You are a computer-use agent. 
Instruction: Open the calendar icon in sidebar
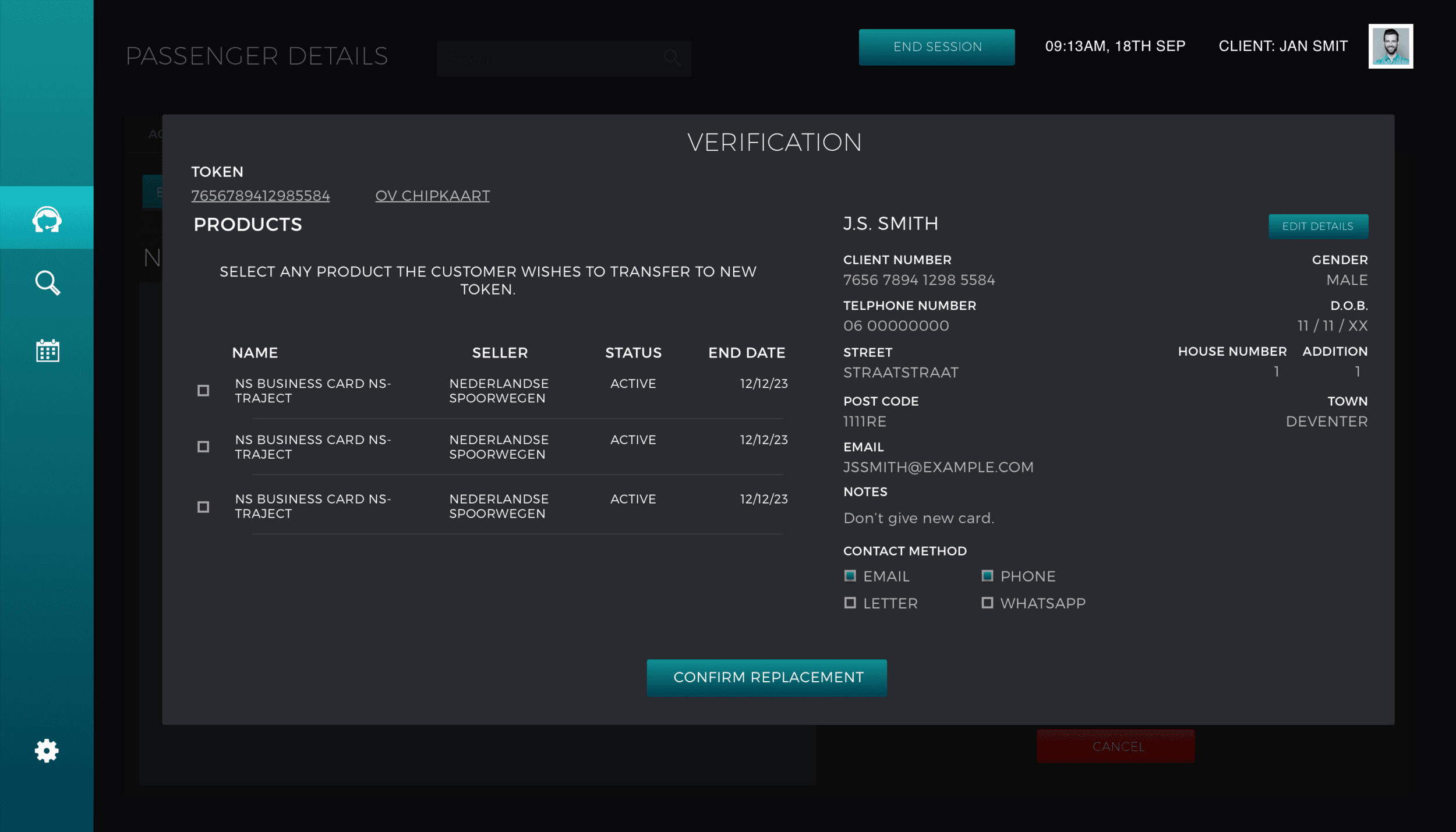[x=47, y=350]
